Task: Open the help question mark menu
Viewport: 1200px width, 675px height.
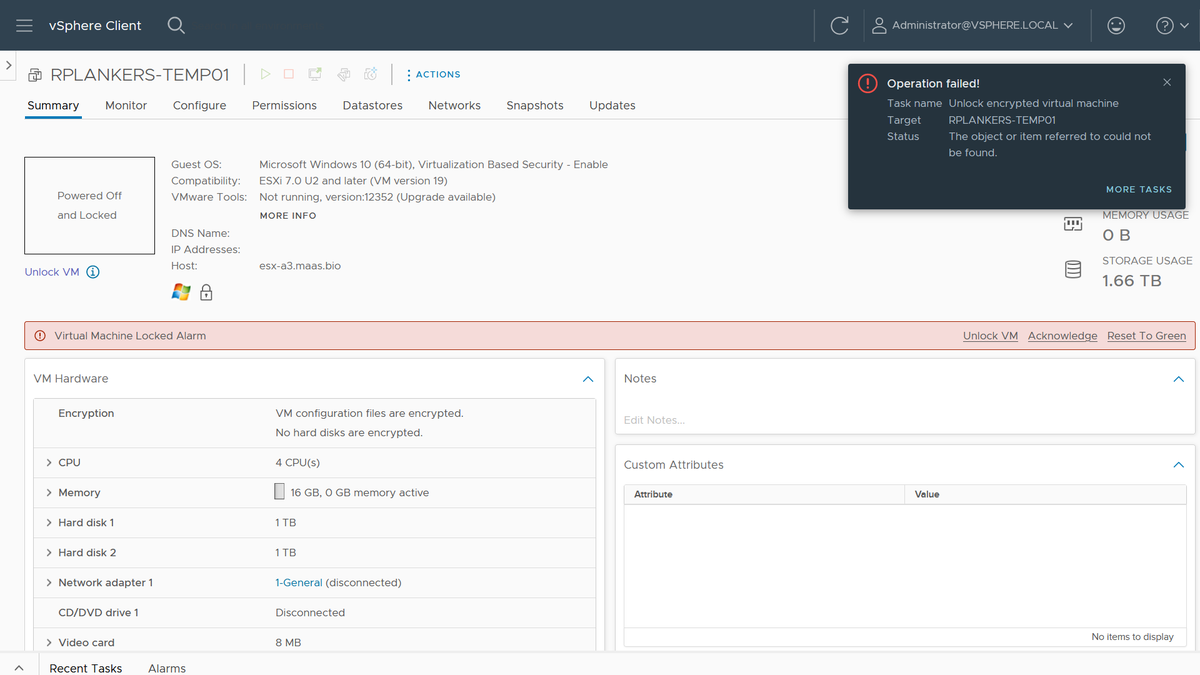Action: point(1170,25)
